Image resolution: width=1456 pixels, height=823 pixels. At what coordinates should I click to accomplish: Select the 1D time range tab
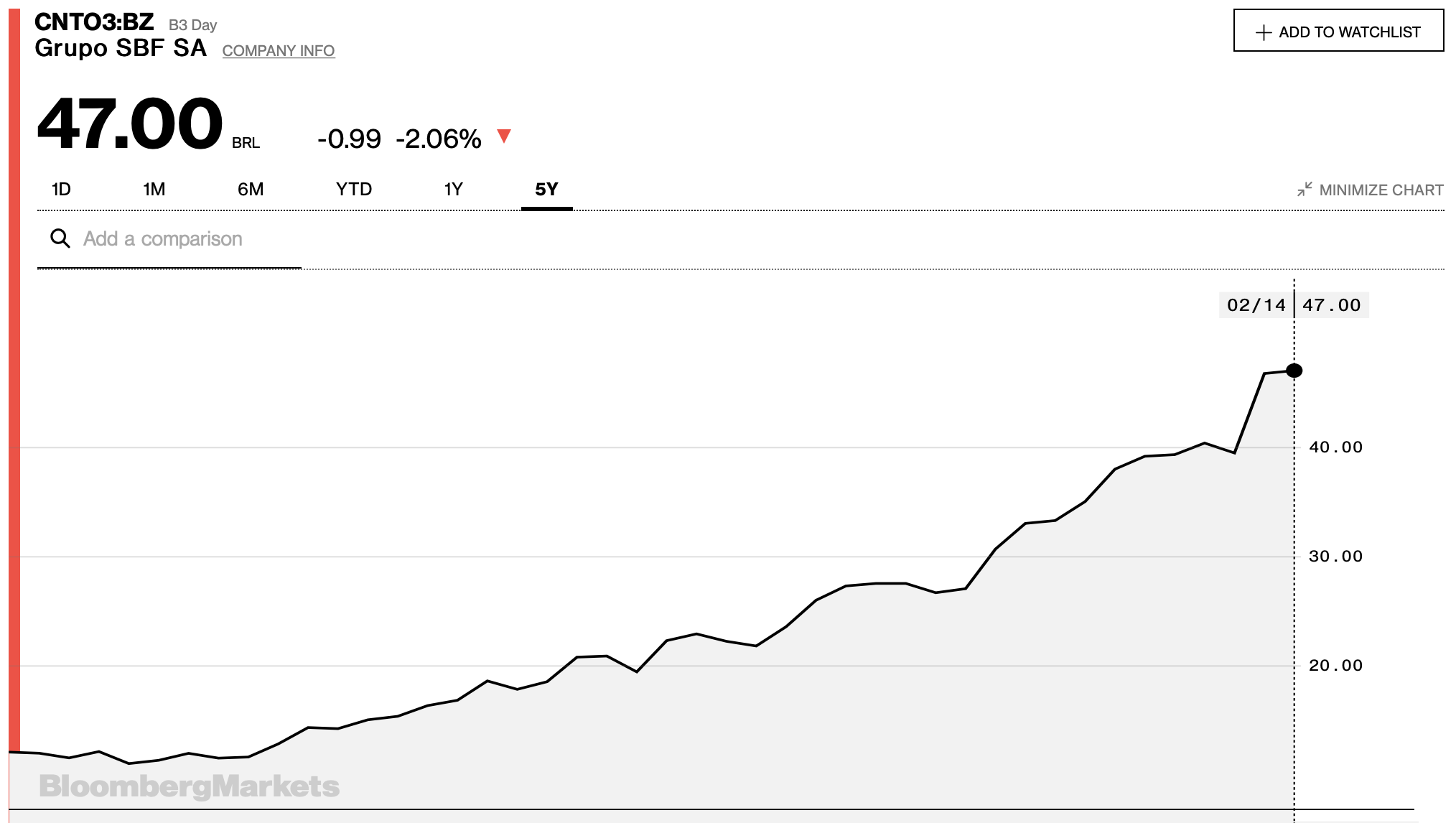tap(61, 190)
